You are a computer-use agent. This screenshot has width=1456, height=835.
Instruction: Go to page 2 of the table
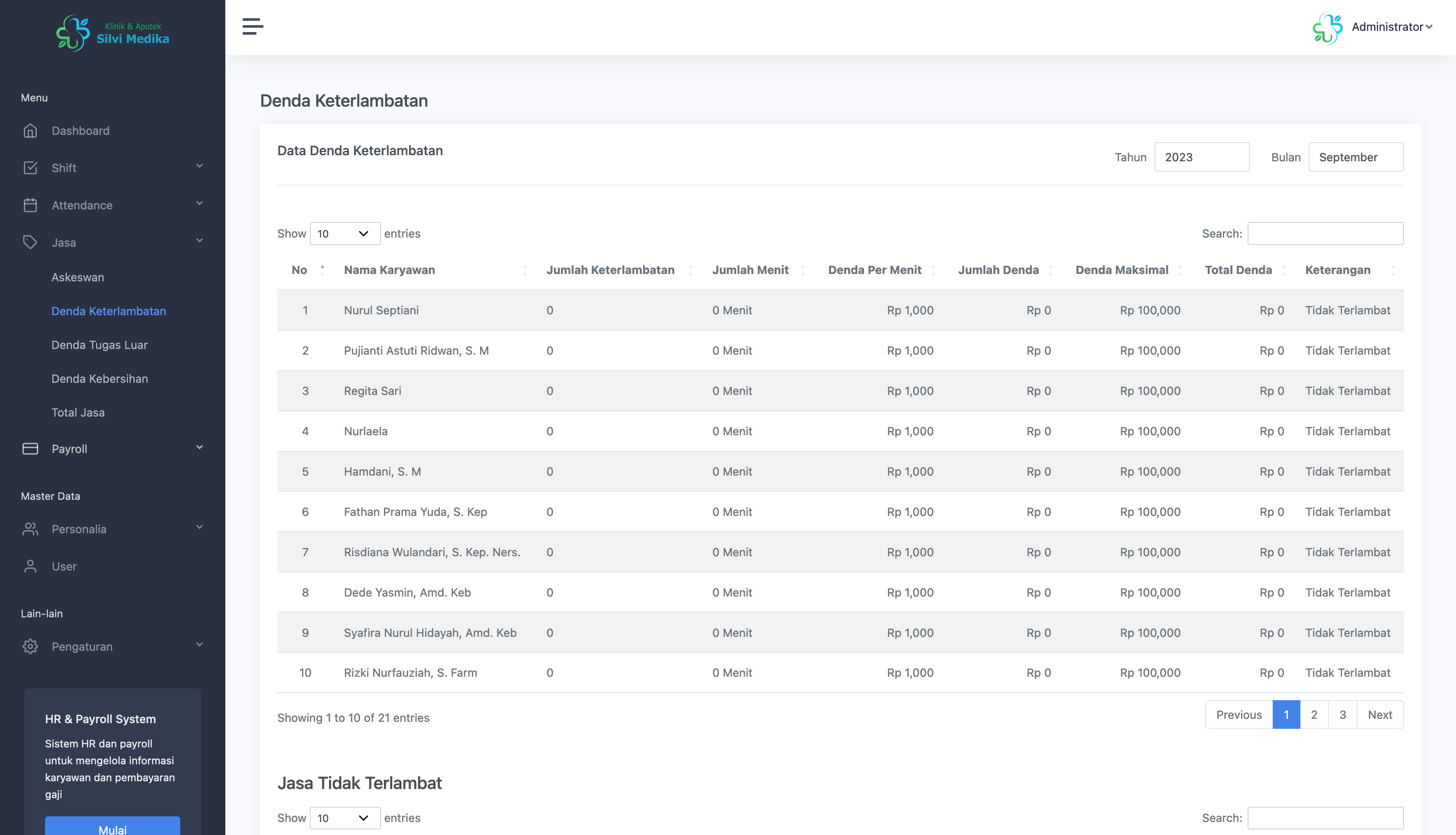1314,714
